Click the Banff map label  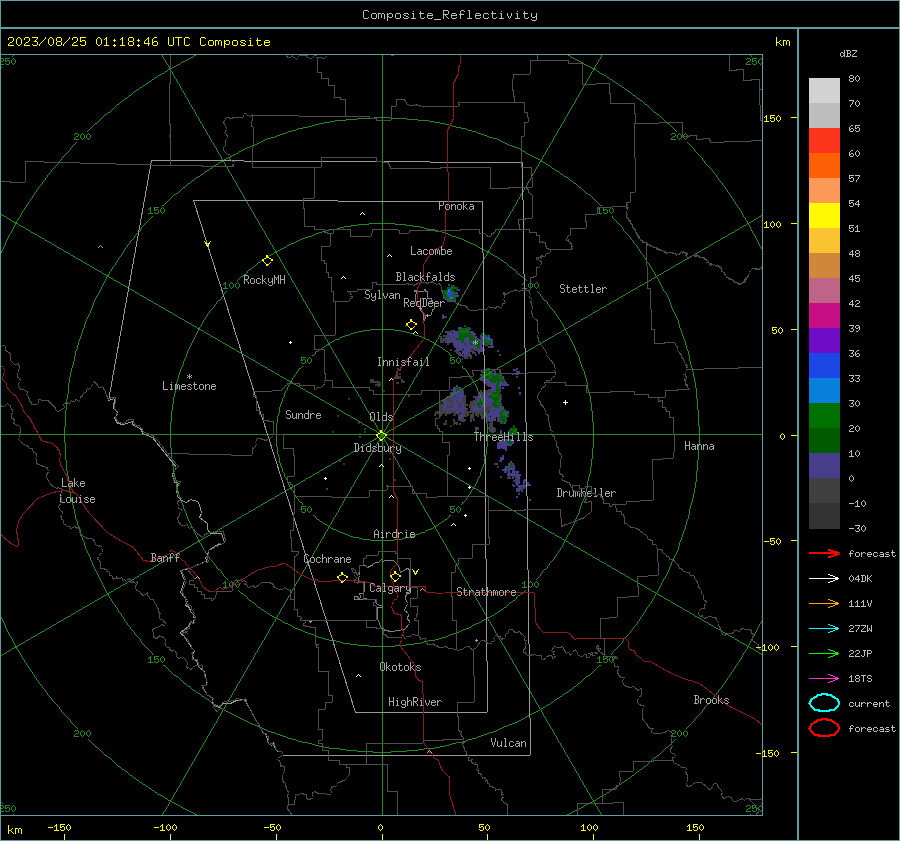pos(165,557)
